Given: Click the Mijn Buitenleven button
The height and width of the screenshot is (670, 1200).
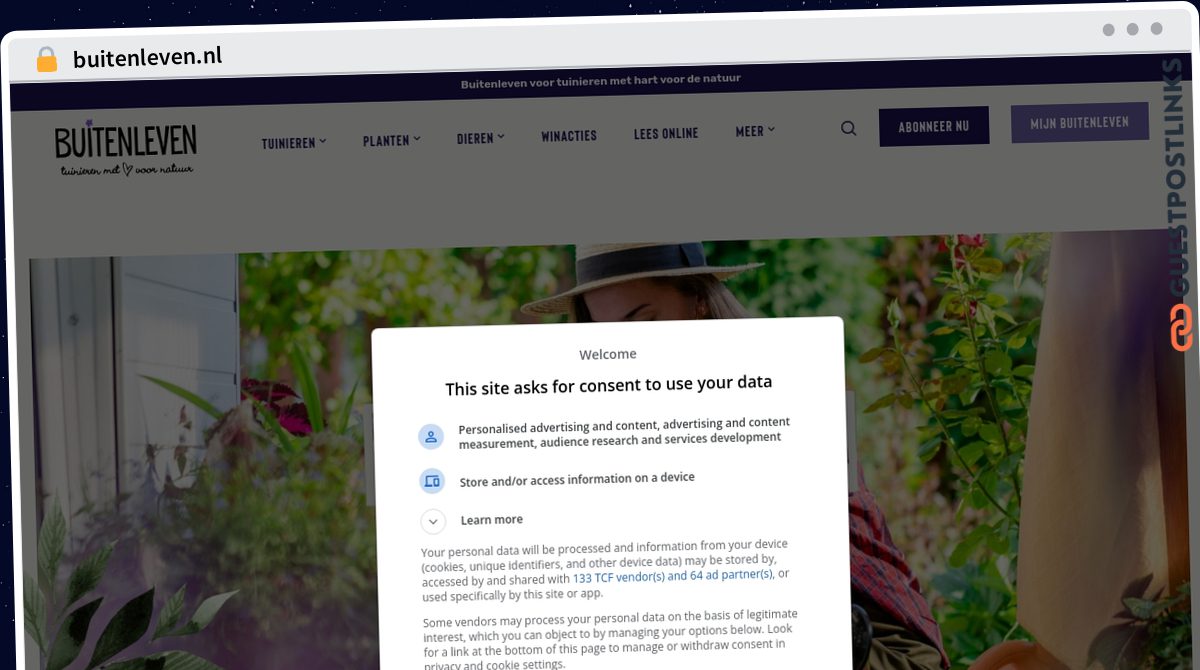Looking at the screenshot, I should (1080, 122).
